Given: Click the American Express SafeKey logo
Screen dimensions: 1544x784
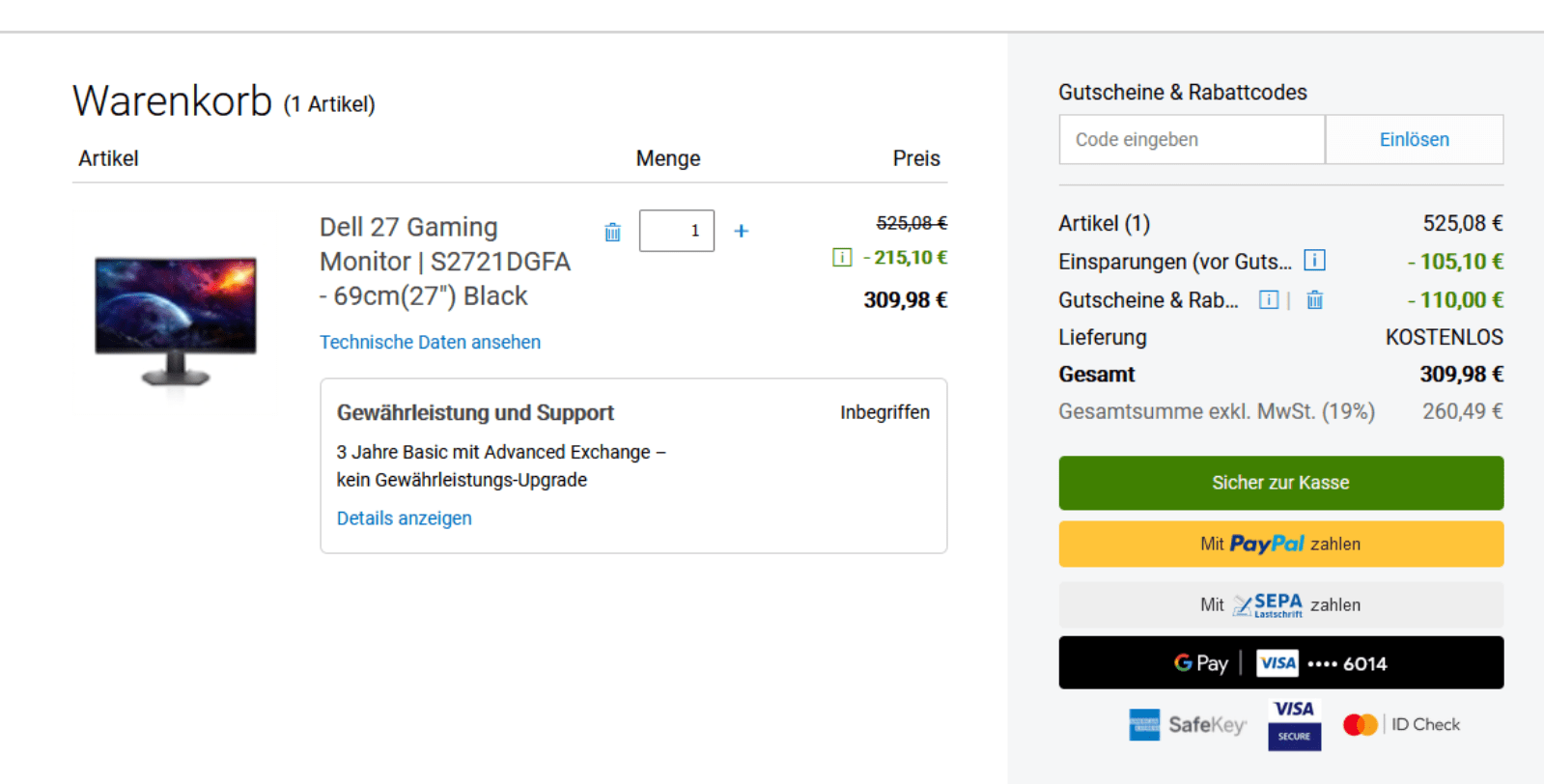Looking at the screenshot, I should tap(1188, 724).
